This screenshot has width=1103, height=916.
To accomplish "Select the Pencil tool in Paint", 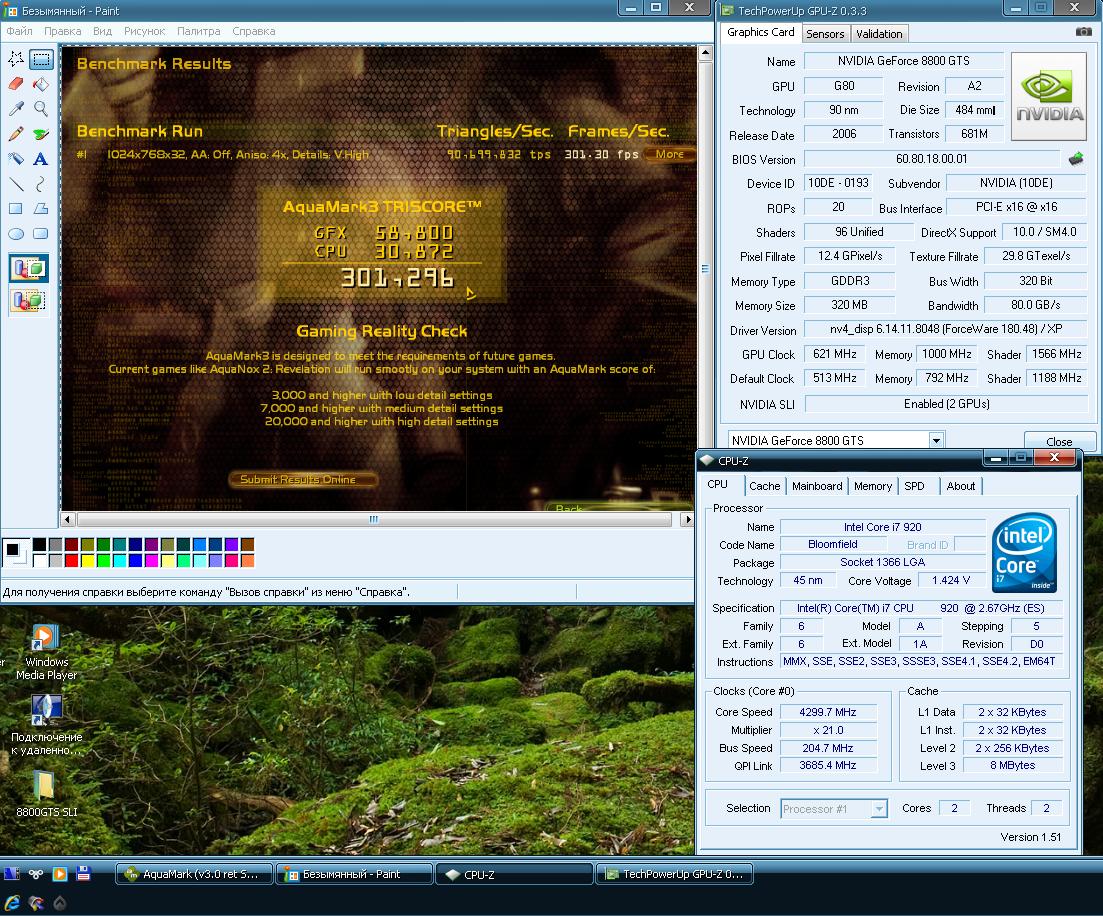I will pyautogui.click(x=15, y=134).
